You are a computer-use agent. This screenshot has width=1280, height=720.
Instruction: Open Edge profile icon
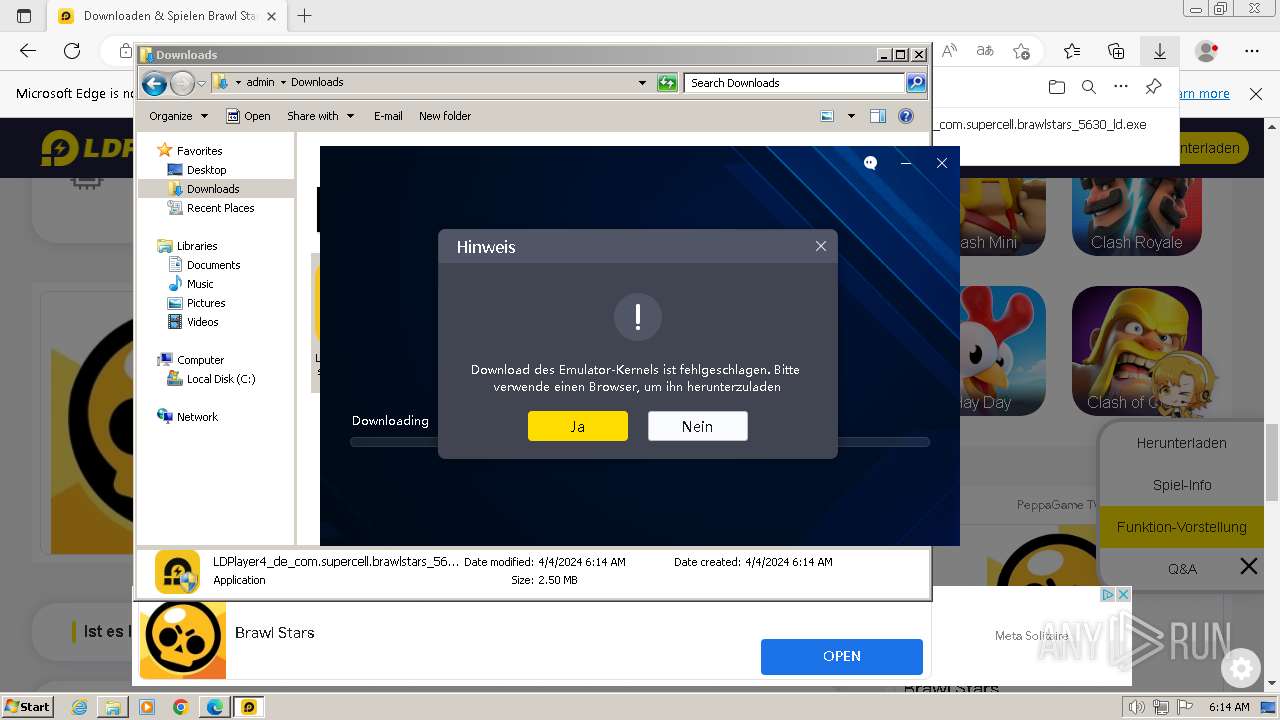click(1207, 51)
